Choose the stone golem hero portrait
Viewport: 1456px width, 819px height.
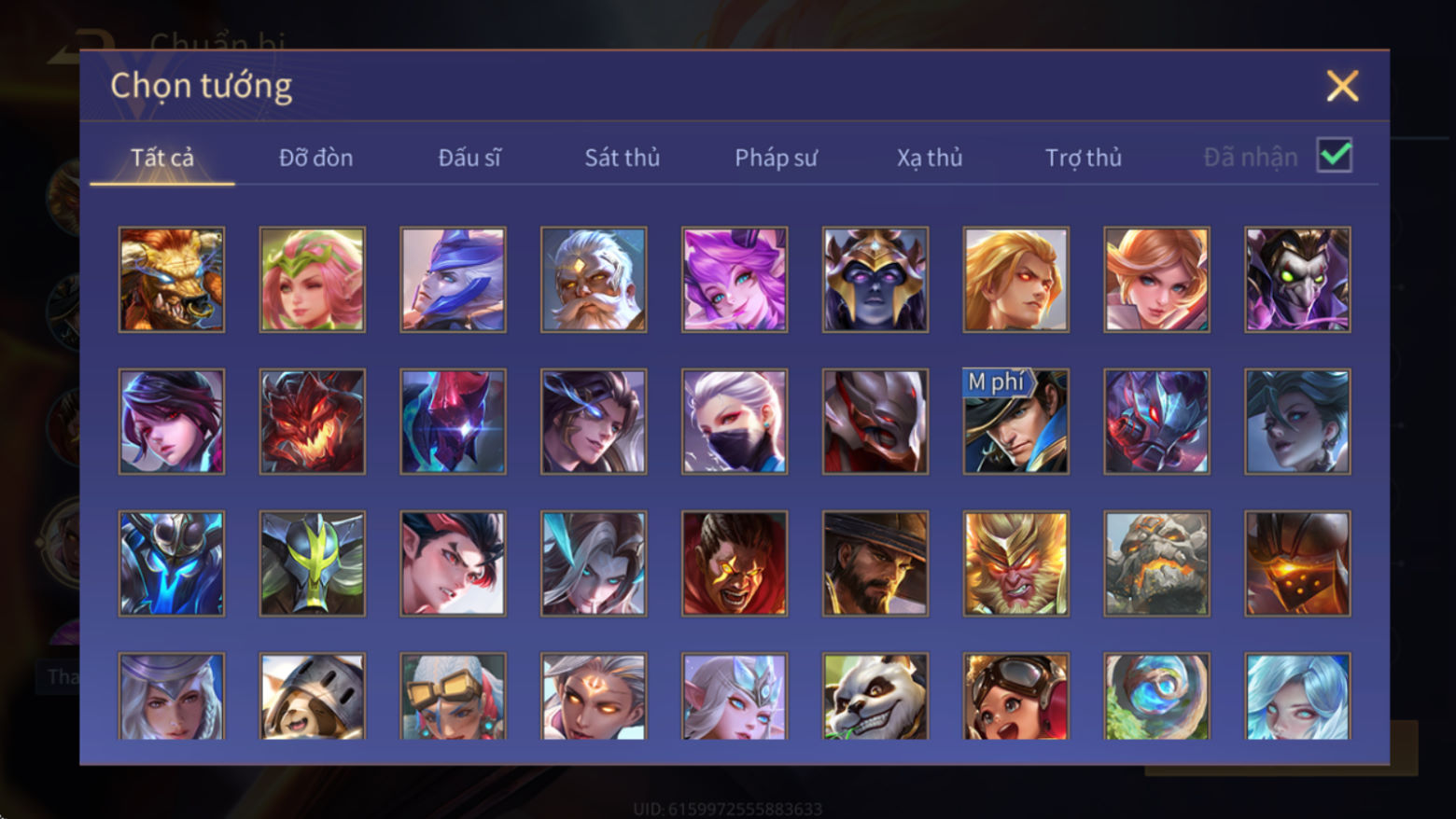[x=1156, y=562]
